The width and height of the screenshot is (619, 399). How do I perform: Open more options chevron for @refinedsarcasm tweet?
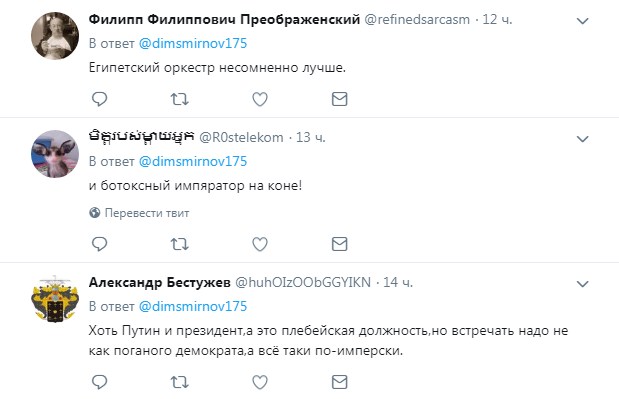[583, 21]
